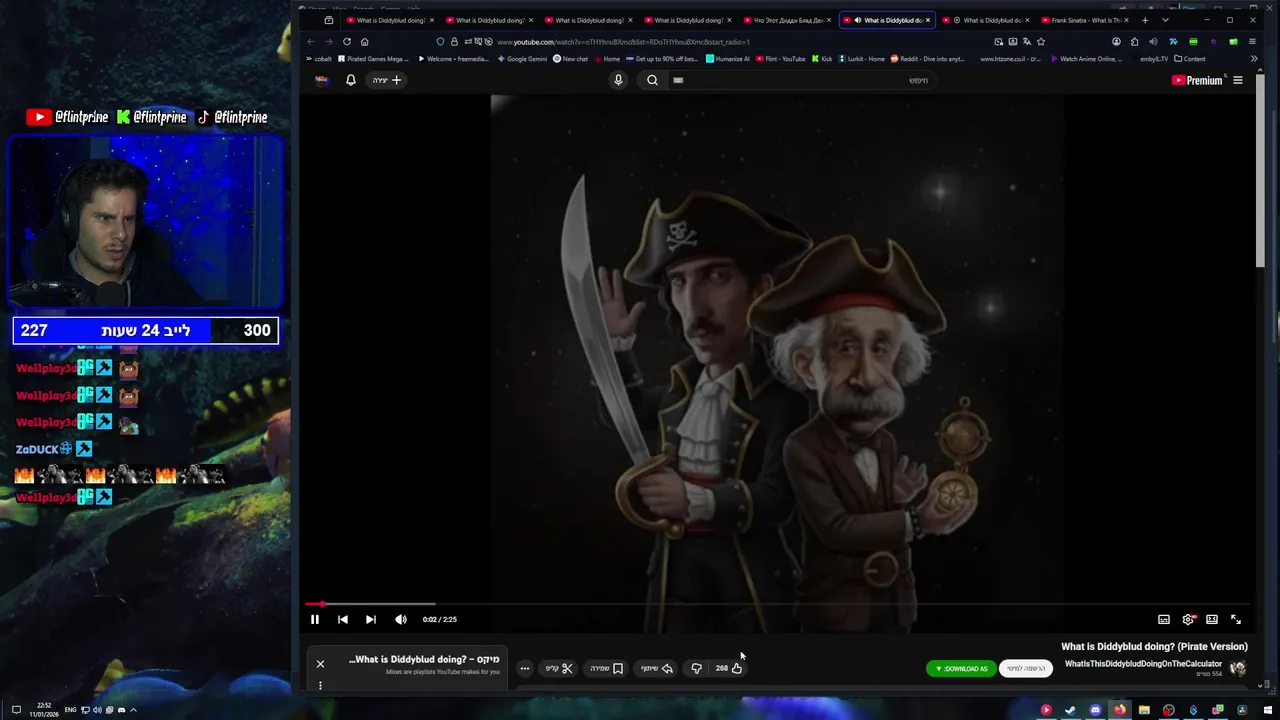
Task: Open the channel avatar thumbnail
Action: tap(1238, 668)
